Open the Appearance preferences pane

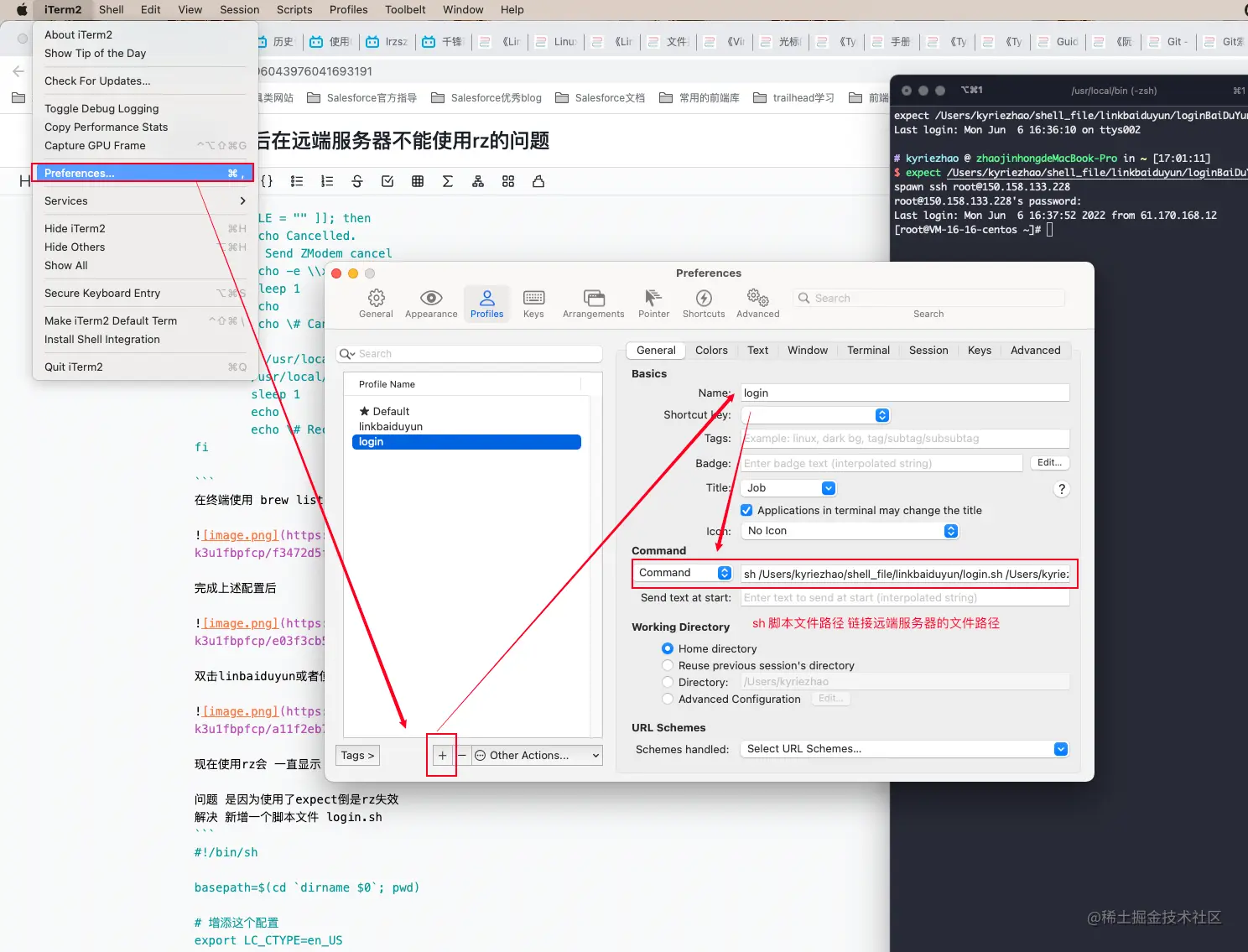click(x=431, y=304)
